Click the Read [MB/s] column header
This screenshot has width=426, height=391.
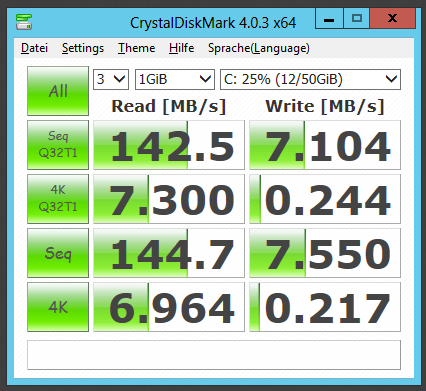click(169, 106)
